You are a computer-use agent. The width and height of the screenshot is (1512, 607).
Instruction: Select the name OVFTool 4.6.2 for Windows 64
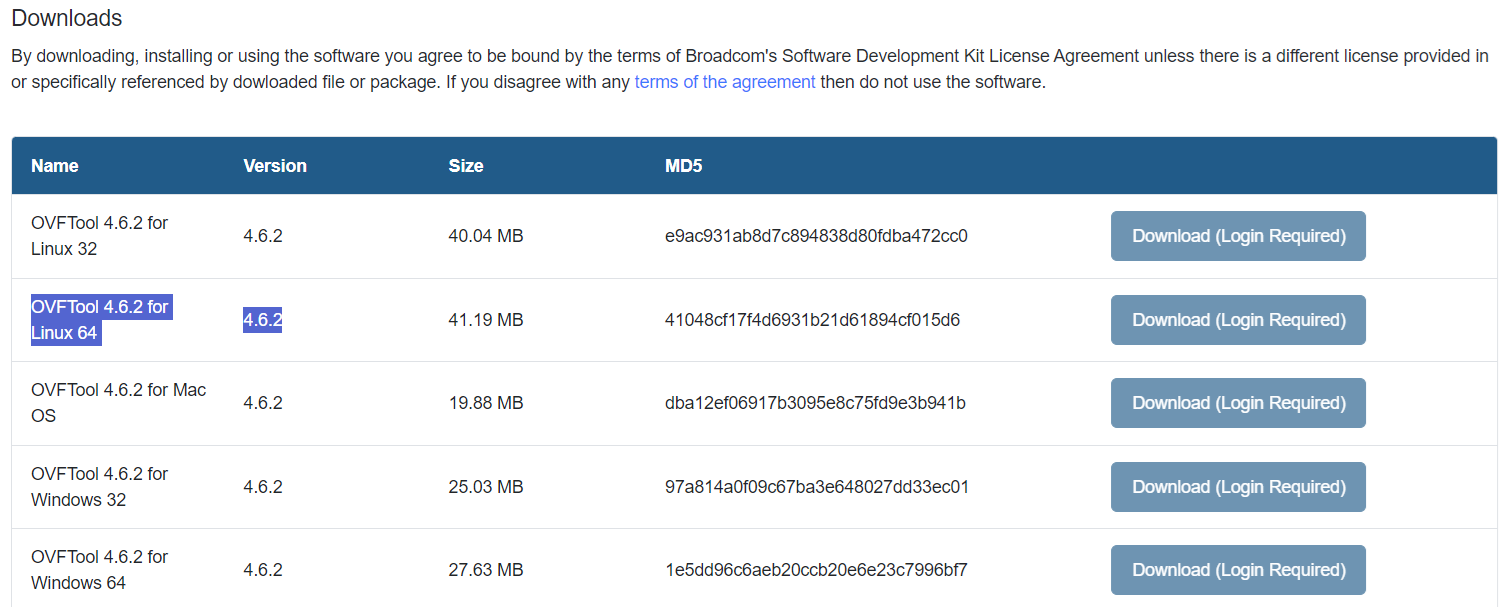(100, 570)
